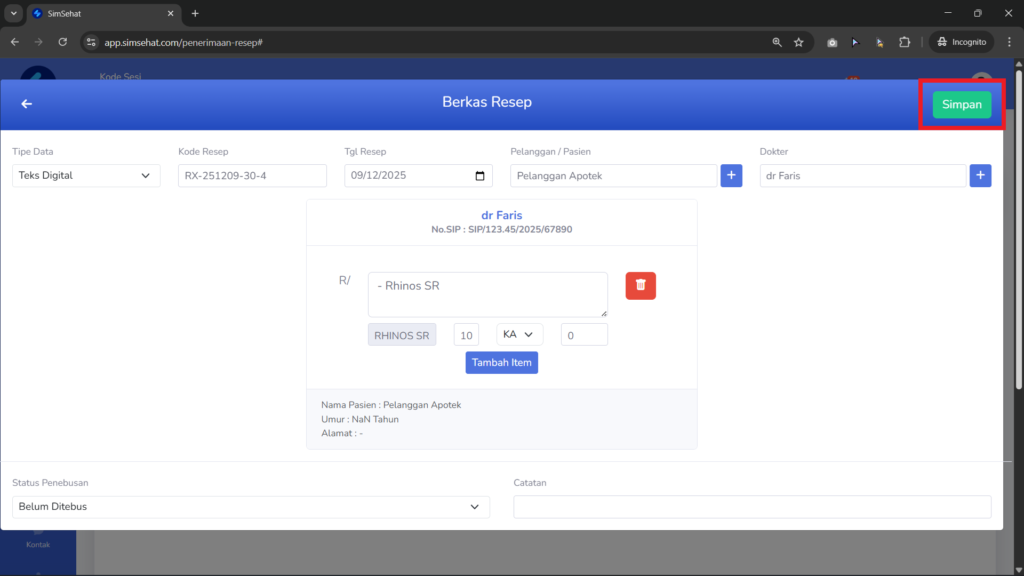Reload the page with refresh icon
Image resolution: width=1024 pixels, height=576 pixels.
[x=63, y=42]
